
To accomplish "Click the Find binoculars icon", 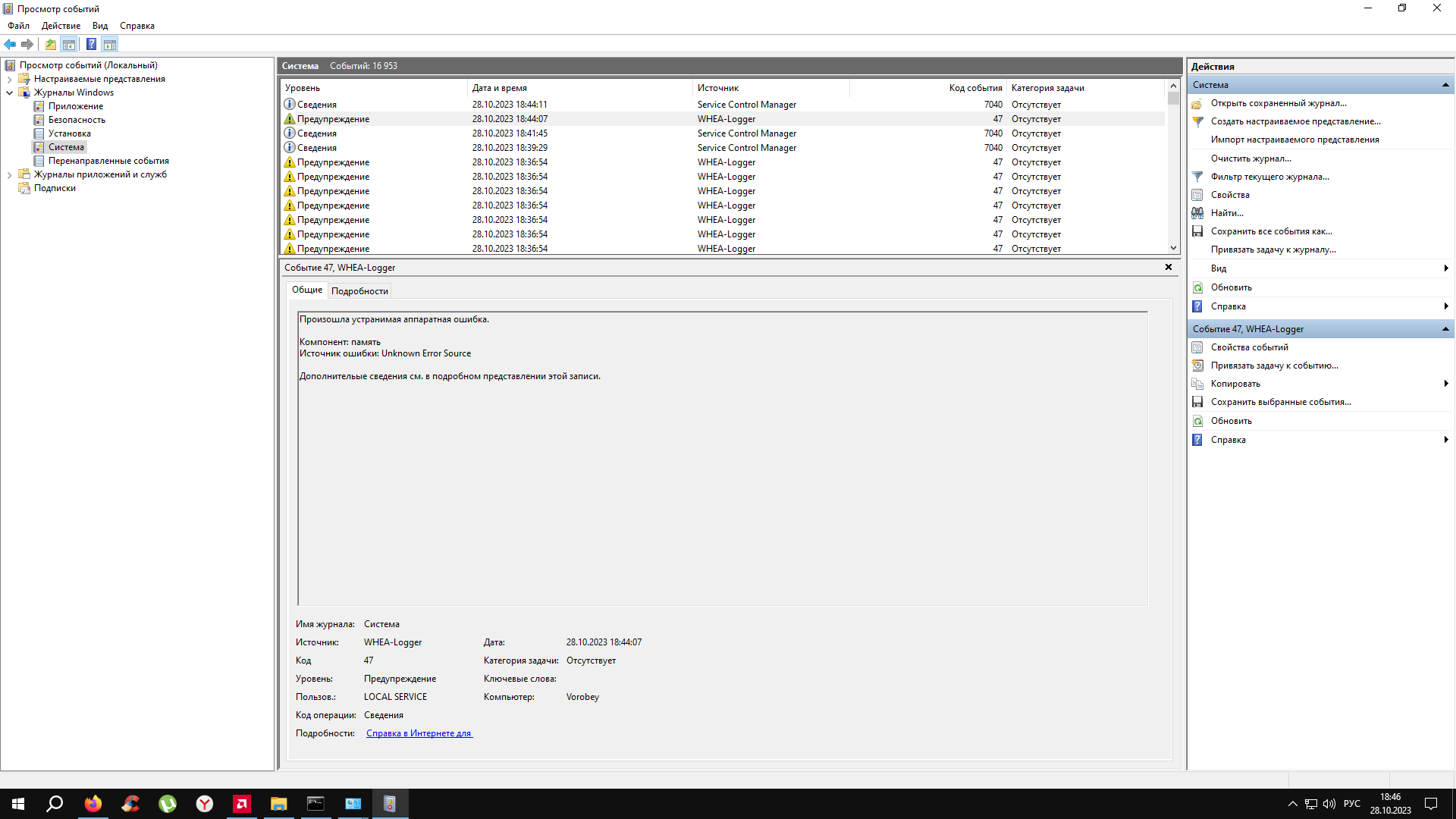I will pos(1197,213).
